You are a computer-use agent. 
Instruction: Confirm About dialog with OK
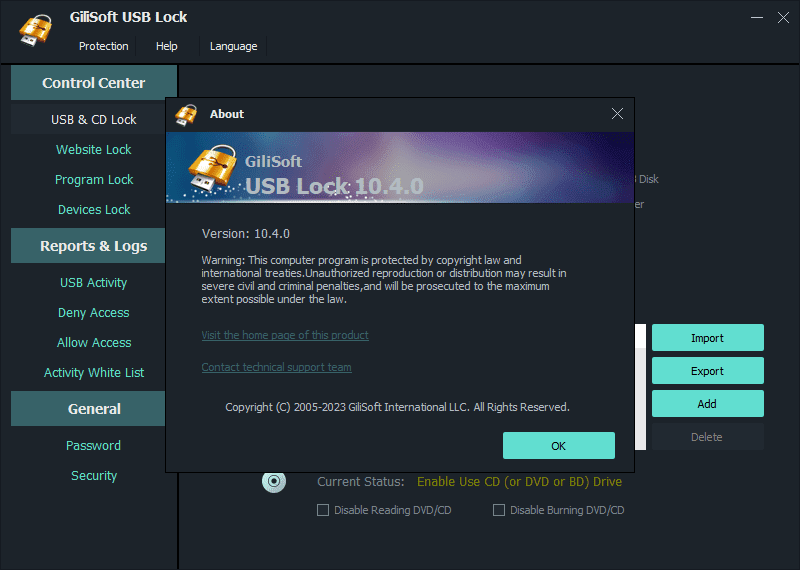coord(559,445)
